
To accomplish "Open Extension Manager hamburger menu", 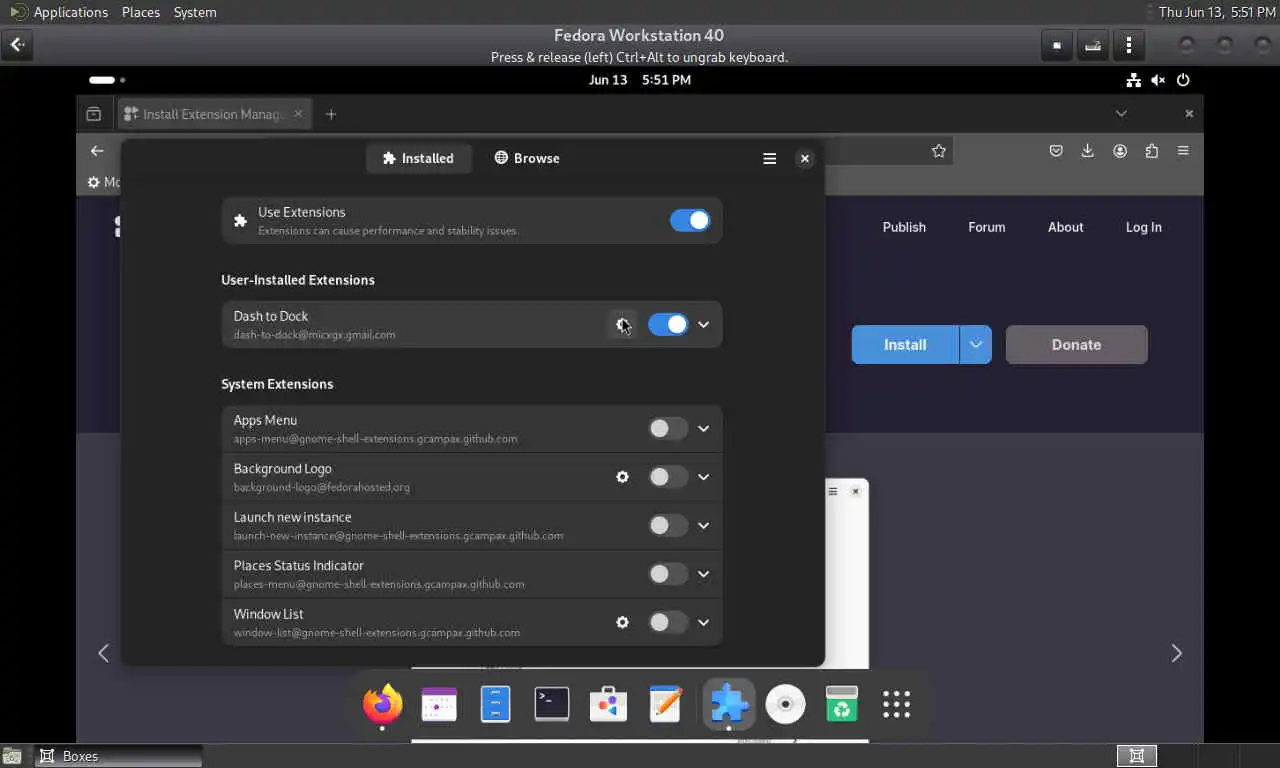I will click(770, 158).
